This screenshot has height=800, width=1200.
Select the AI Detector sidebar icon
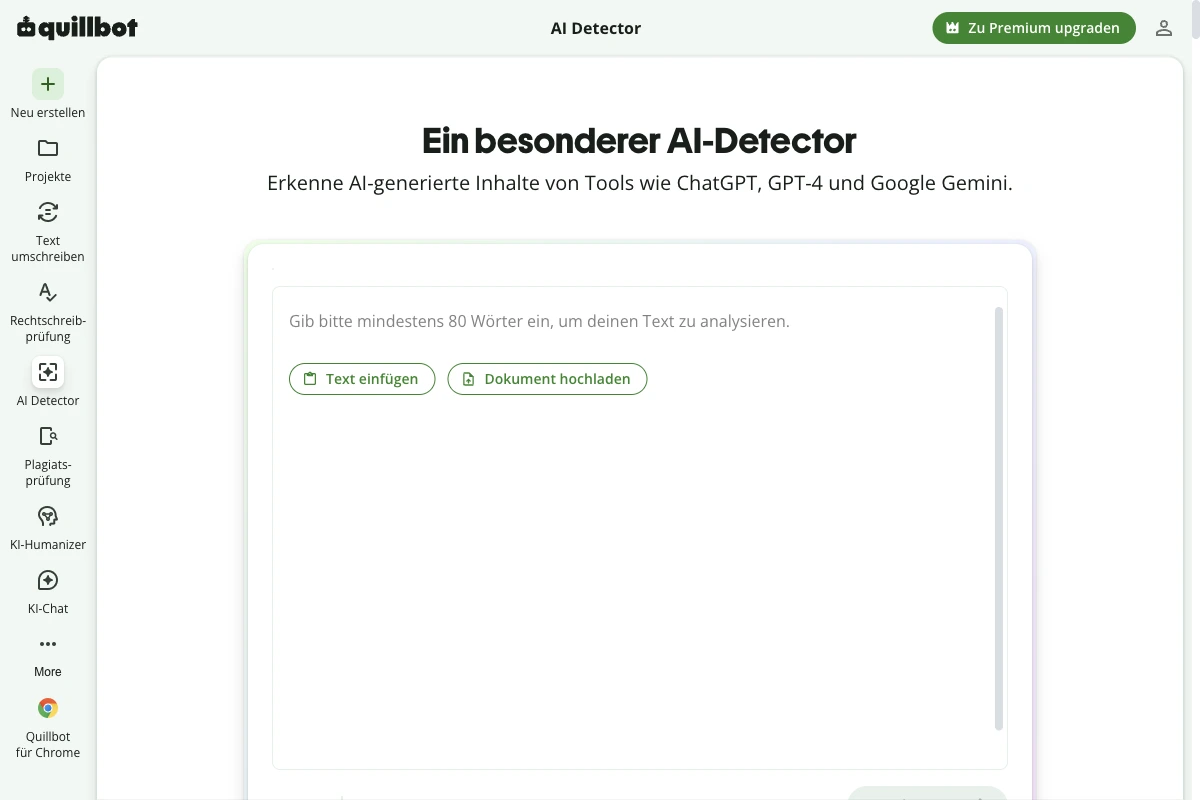pos(48,372)
